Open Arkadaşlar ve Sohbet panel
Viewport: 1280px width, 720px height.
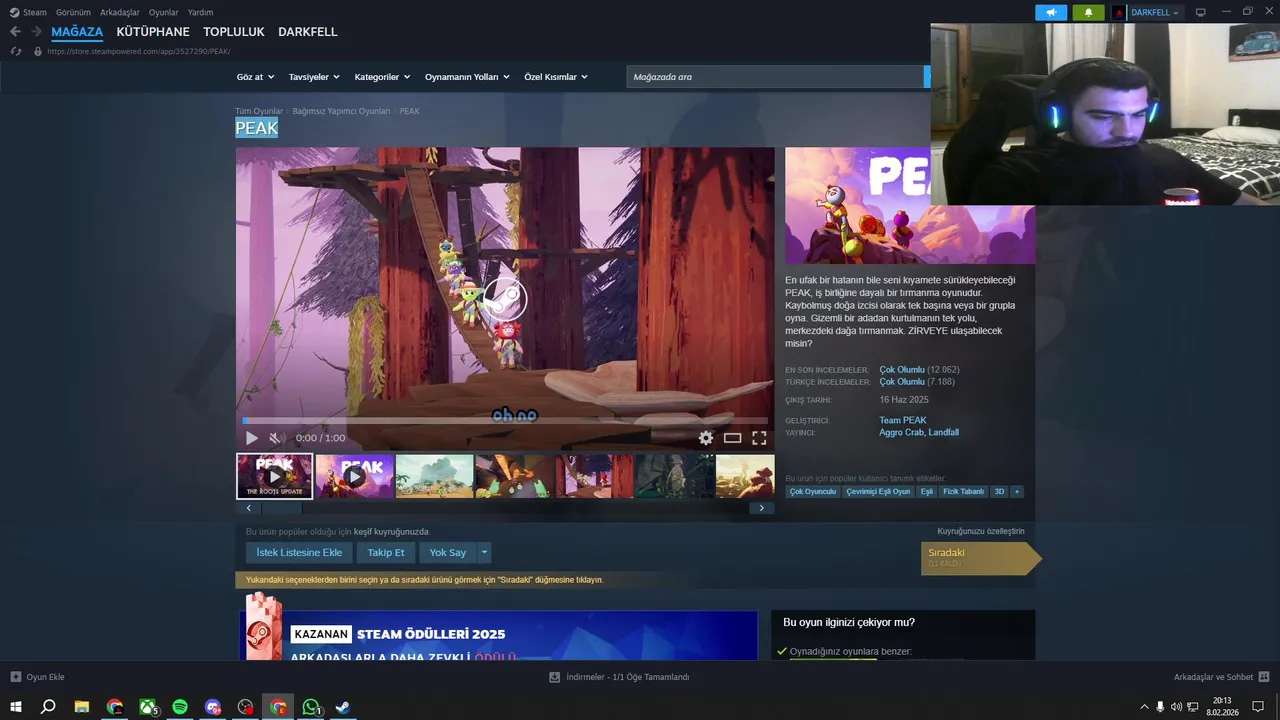1221,677
